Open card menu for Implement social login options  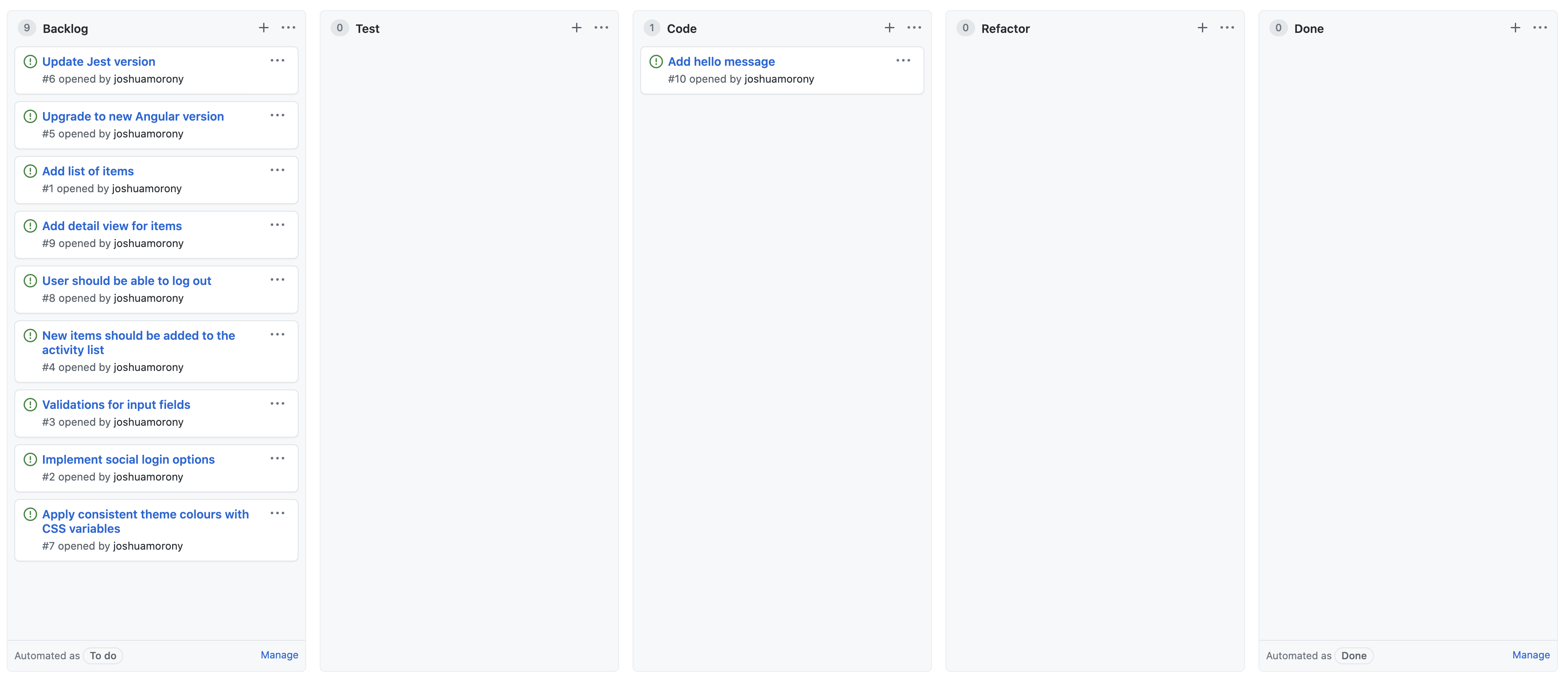277,459
